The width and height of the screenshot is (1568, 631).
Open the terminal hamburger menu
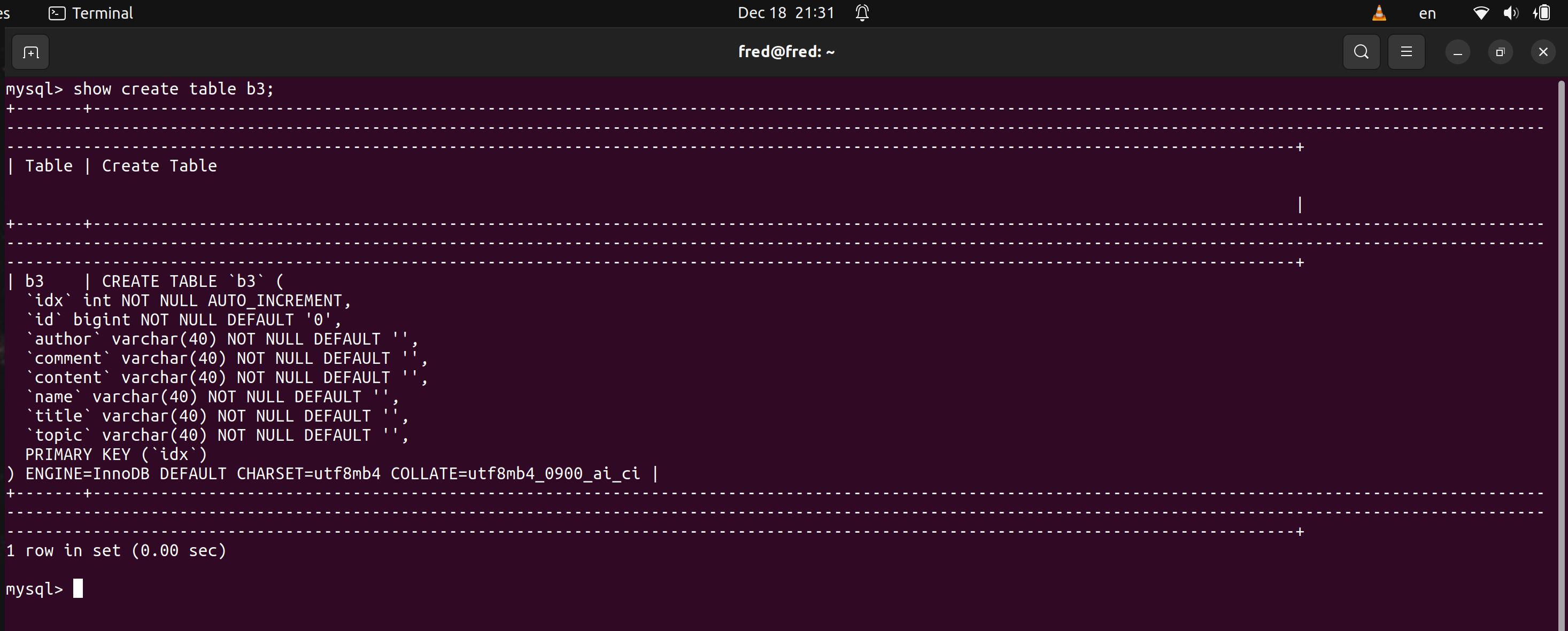[x=1406, y=52]
